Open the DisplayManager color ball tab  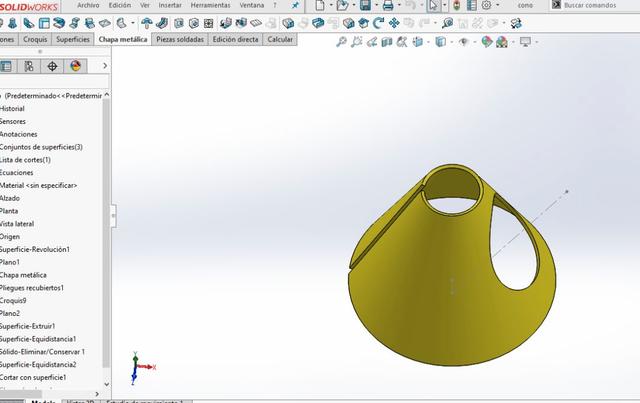point(76,66)
